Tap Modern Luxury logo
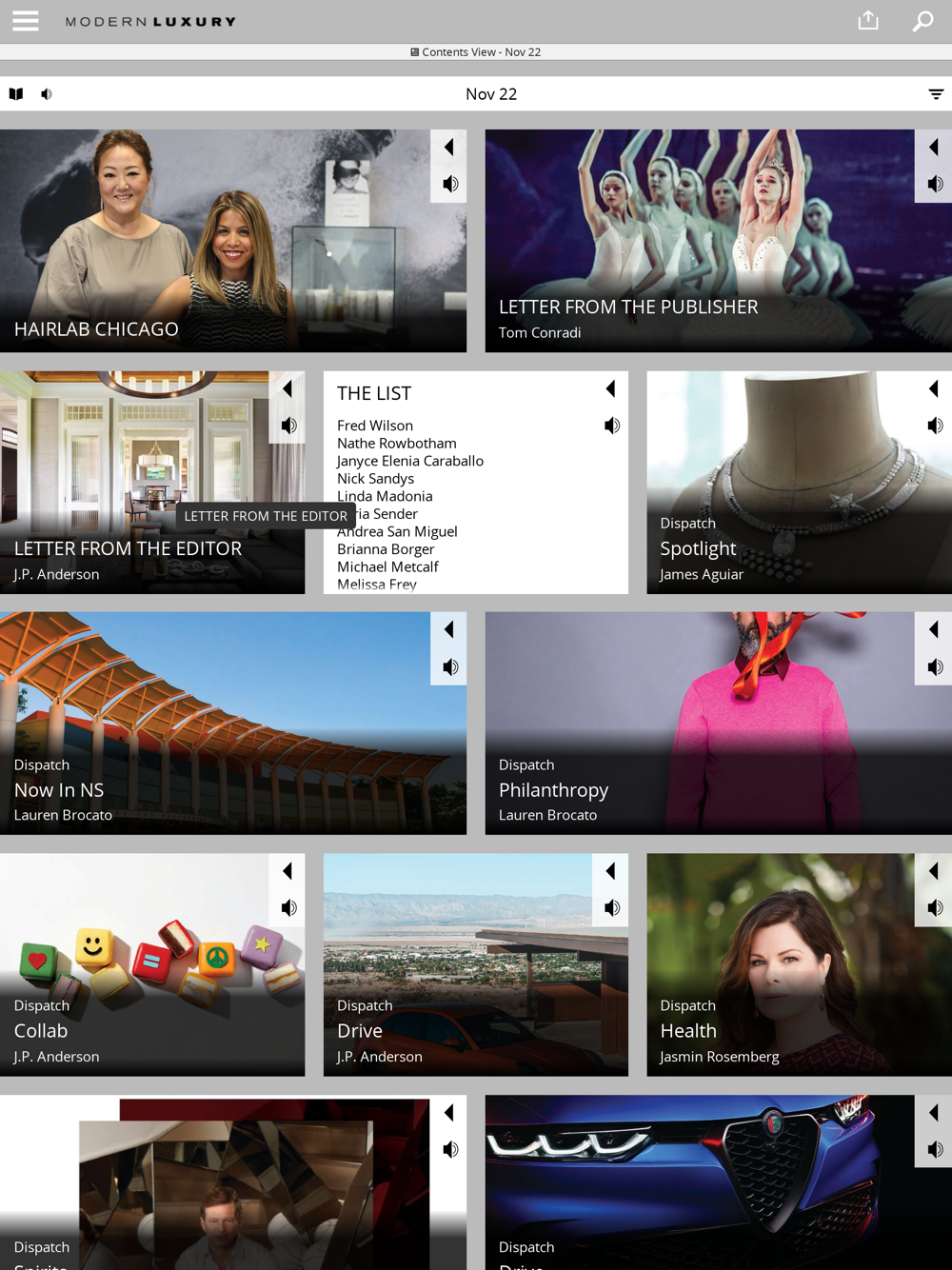Viewport: 952px width, 1270px height. tap(150, 22)
